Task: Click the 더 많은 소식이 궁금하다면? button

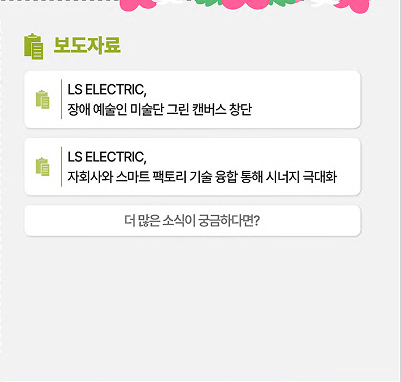Action: (x=193, y=221)
